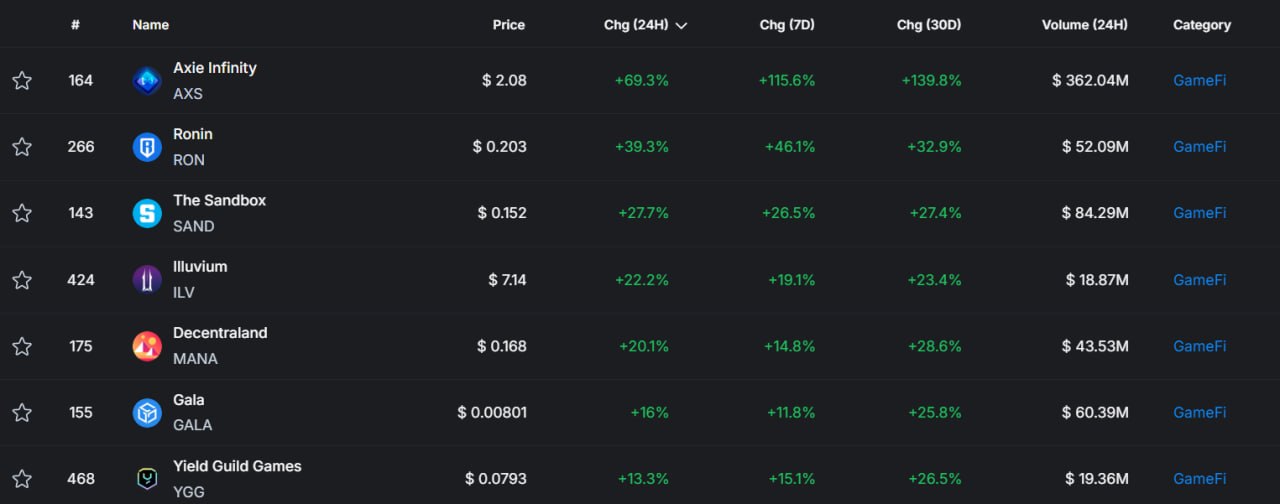This screenshot has height=504, width=1280.
Task: Click the Axie Infinity coin logo
Action: pos(147,81)
